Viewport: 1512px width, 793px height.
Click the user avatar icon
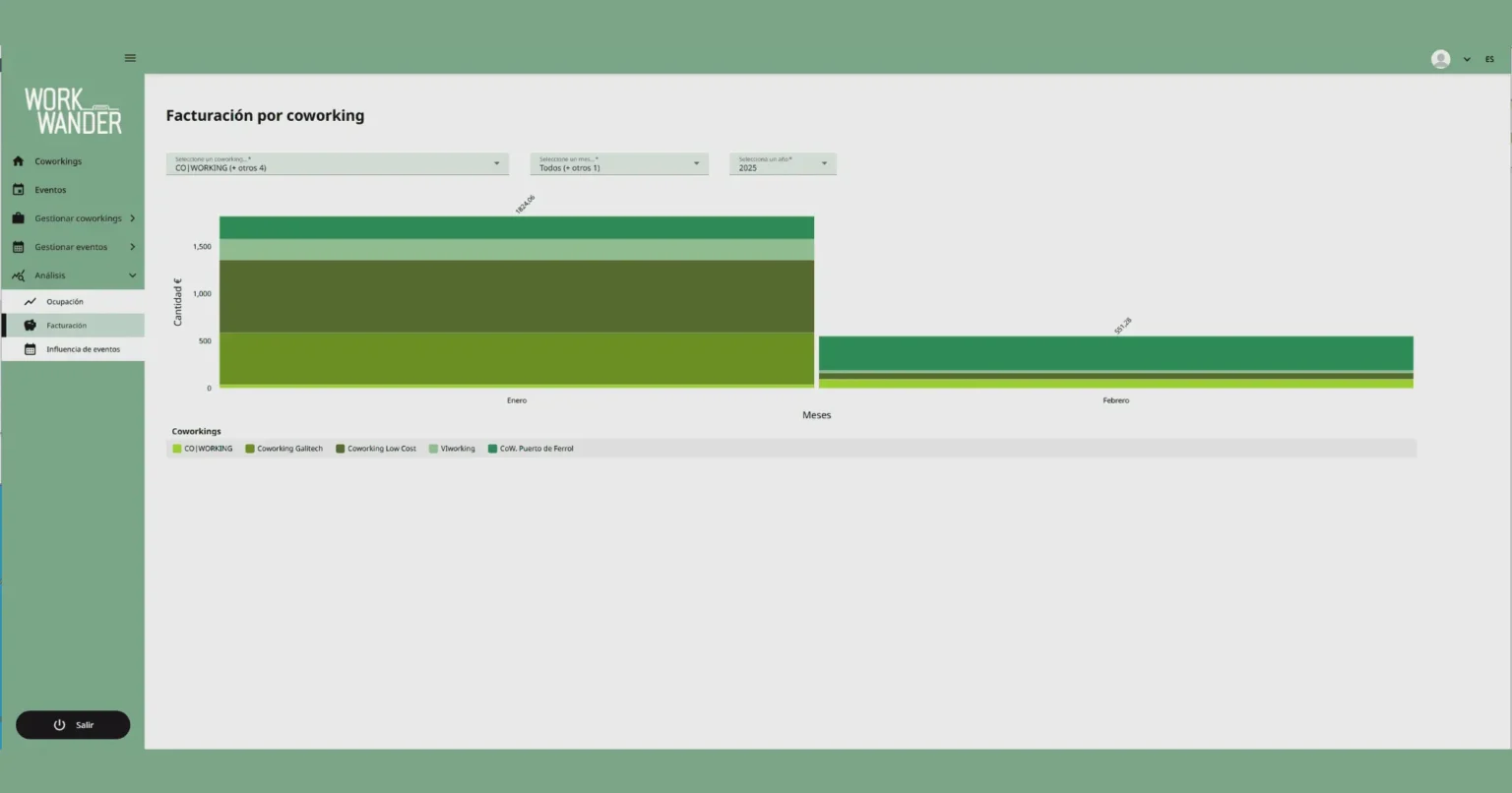click(1440, 58)
